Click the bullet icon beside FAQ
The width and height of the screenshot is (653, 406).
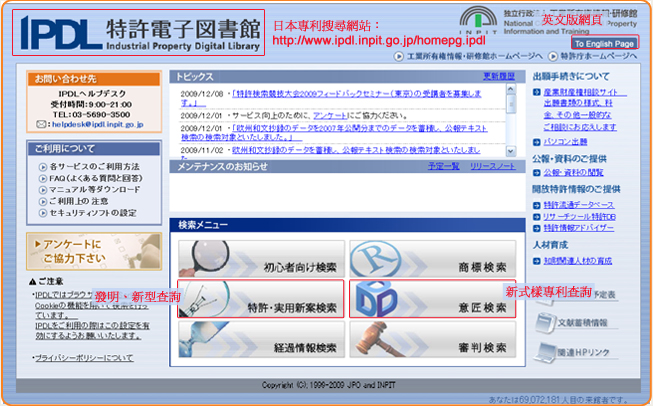[42, 179]
